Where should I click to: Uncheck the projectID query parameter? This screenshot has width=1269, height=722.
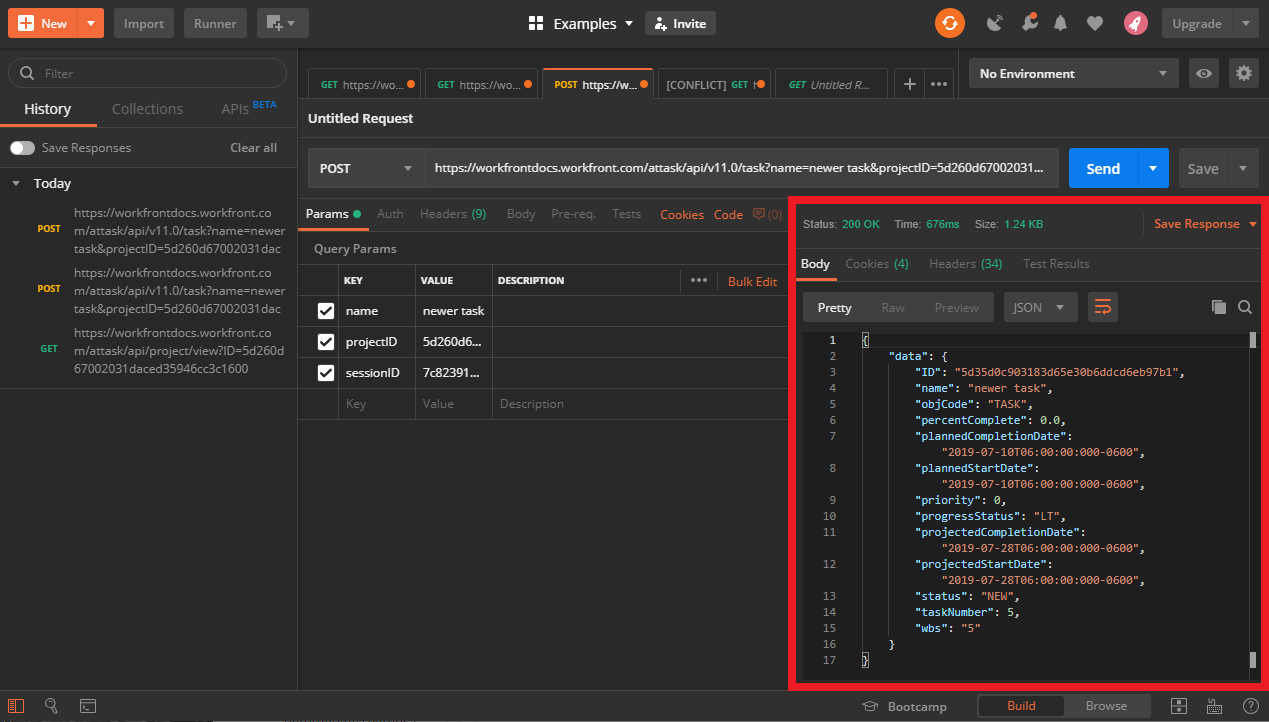click(x=325, y=342)
